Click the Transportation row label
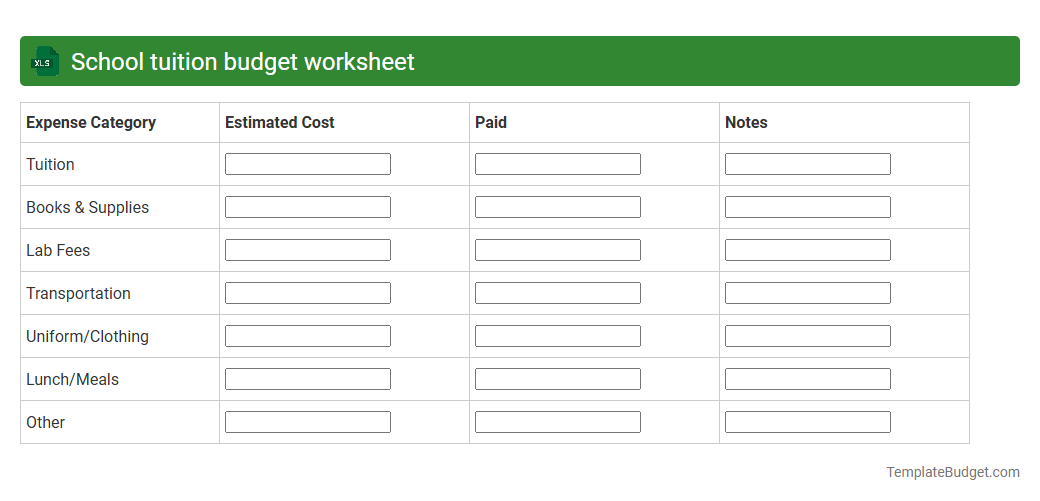The width and height of the screenshot is (1040, 501). point(78,293)
